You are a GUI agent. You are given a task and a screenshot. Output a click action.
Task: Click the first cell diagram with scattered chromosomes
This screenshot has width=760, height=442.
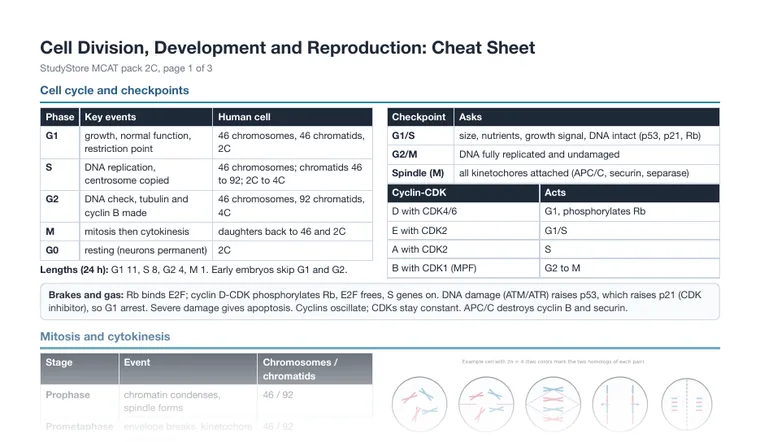(419, 404)
